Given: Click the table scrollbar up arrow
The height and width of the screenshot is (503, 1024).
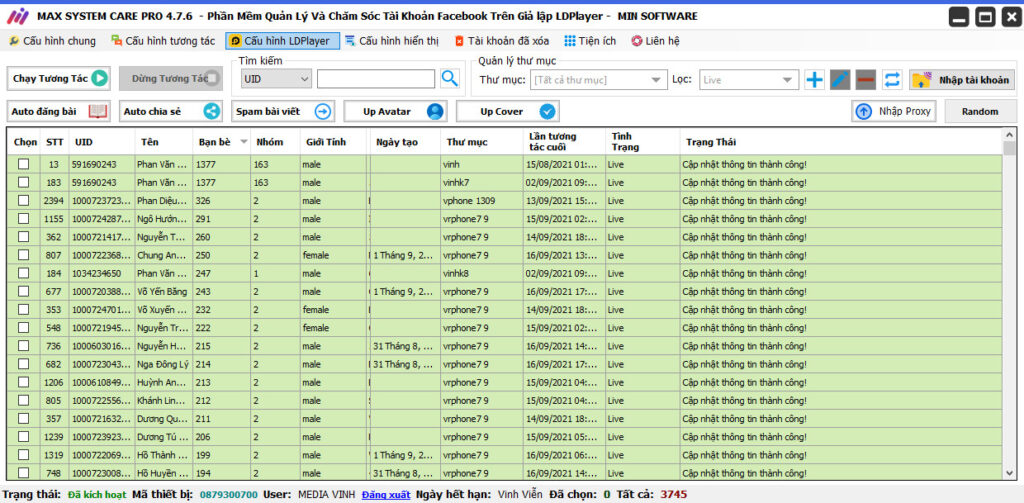Looking at the screenshot, I should (x=1010, y=135).
